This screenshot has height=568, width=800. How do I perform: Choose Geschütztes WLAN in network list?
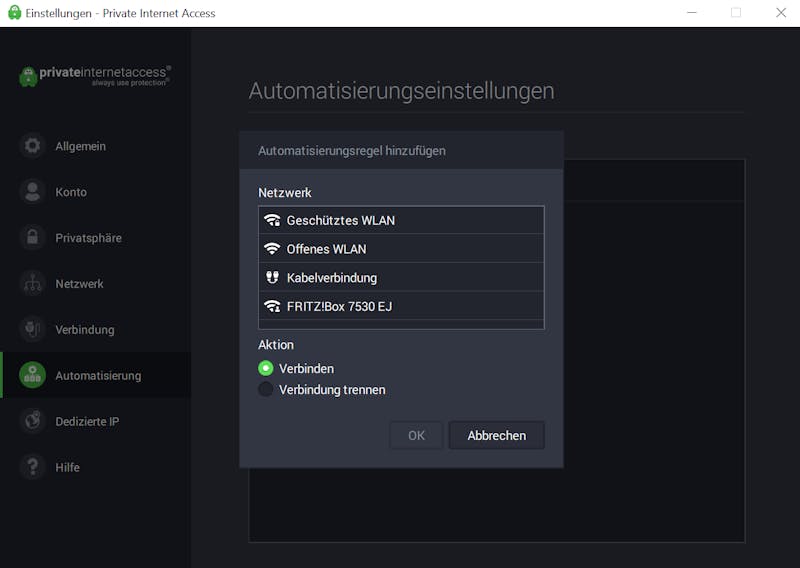click(401, 220)
